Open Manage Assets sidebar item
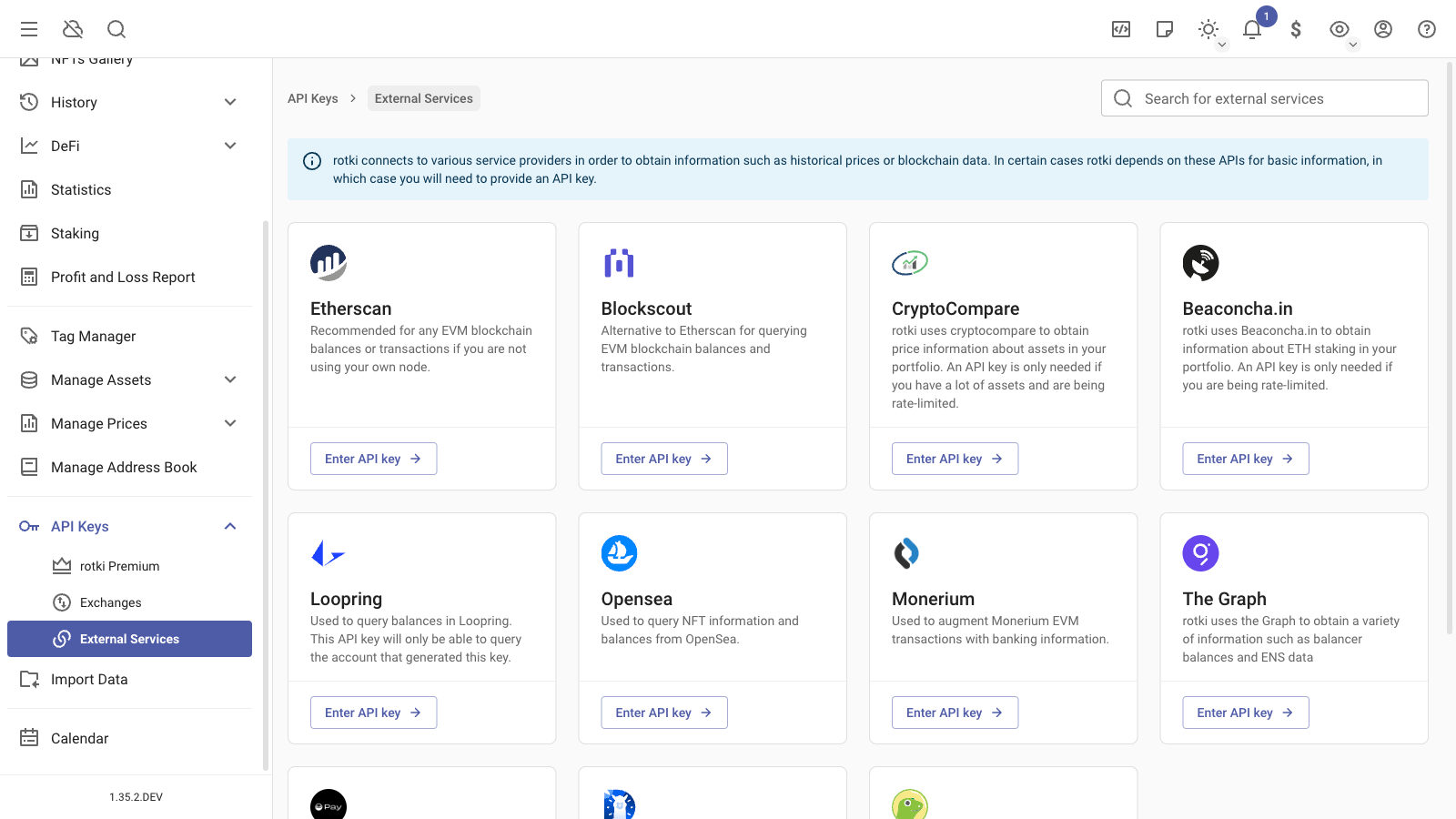1456x819 pixels. pos(129,379)
